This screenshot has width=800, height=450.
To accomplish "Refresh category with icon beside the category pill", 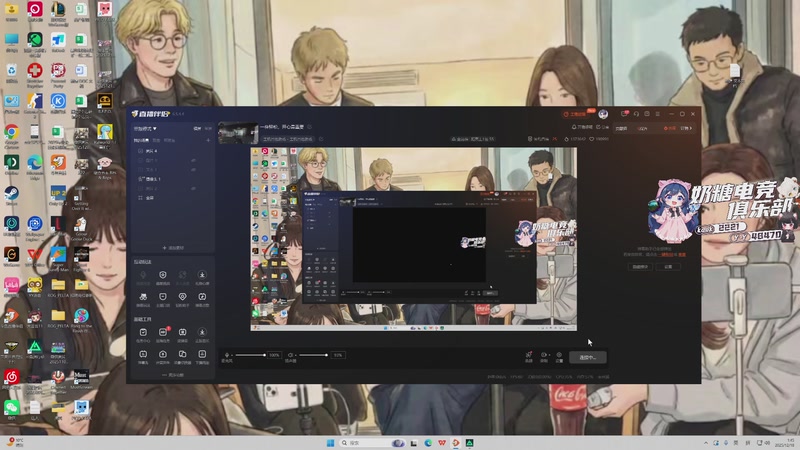I will (x=321, y=139).
